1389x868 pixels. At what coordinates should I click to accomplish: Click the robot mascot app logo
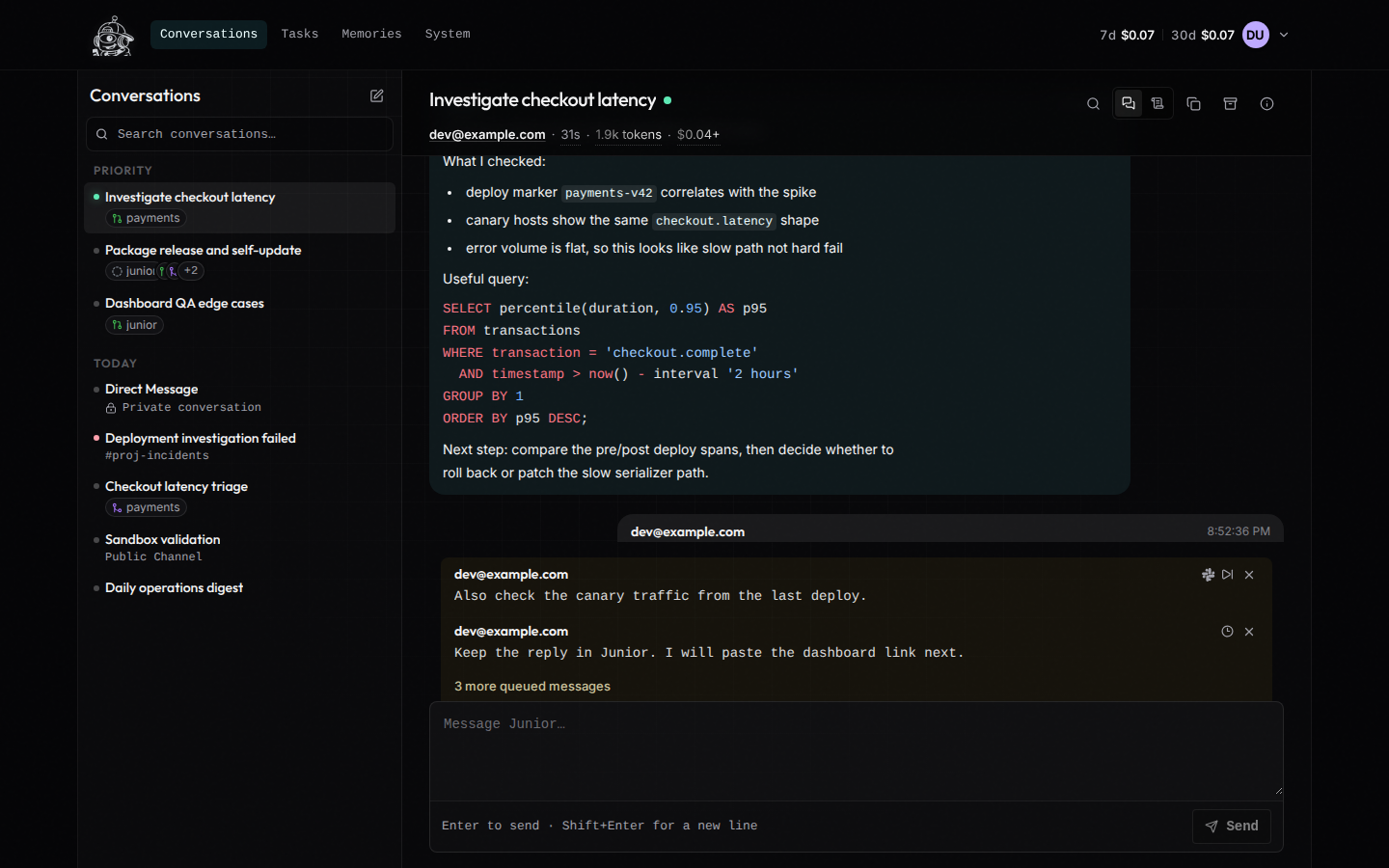tap(113, 36)
